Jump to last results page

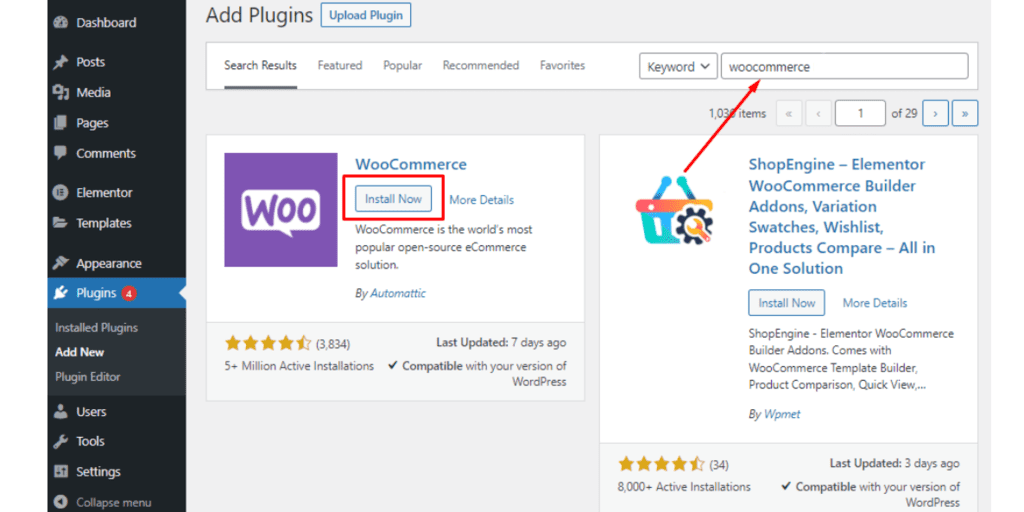pyautogui.click(x=965, y=114)
